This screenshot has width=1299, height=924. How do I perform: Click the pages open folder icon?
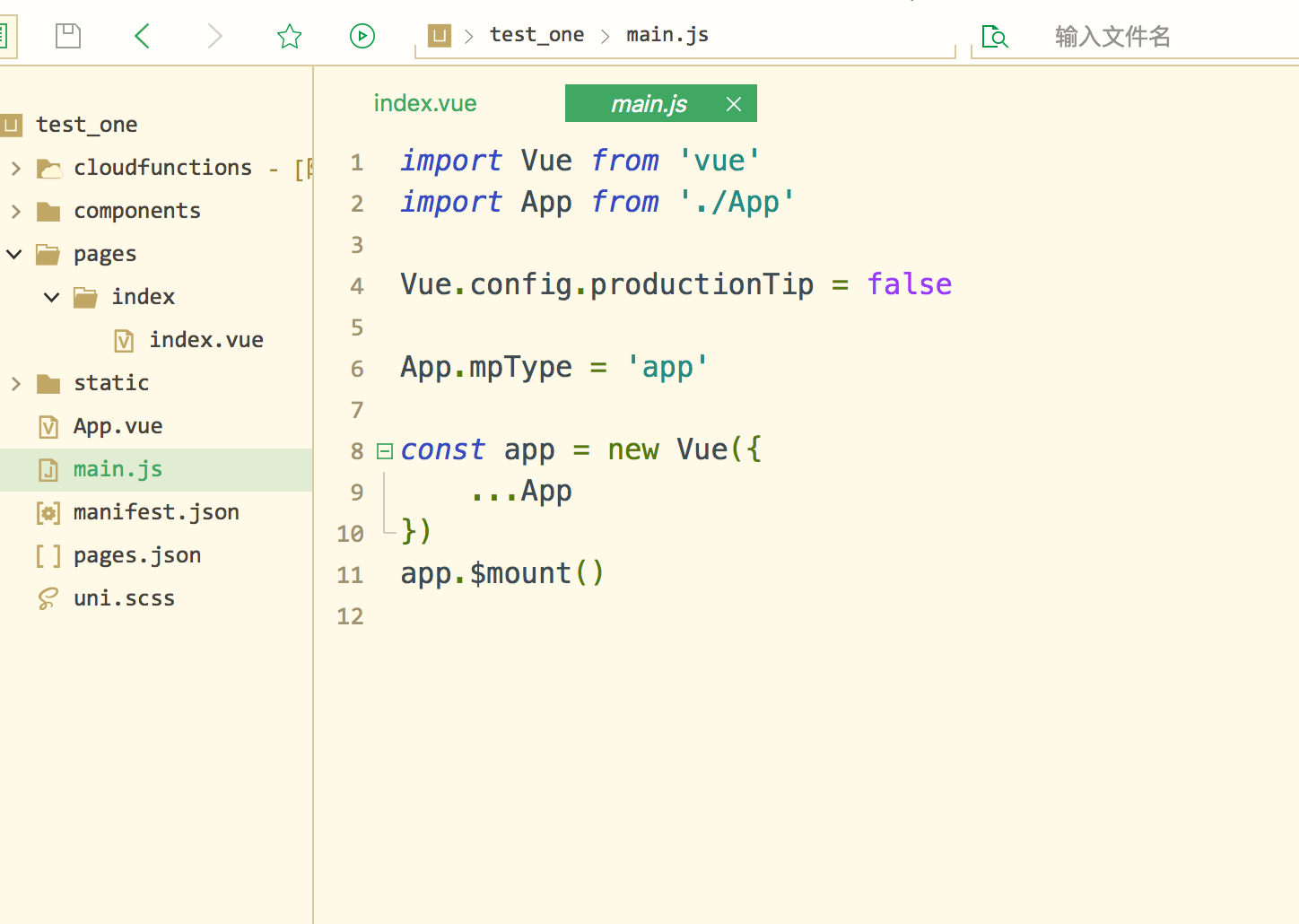click(48, 255)
